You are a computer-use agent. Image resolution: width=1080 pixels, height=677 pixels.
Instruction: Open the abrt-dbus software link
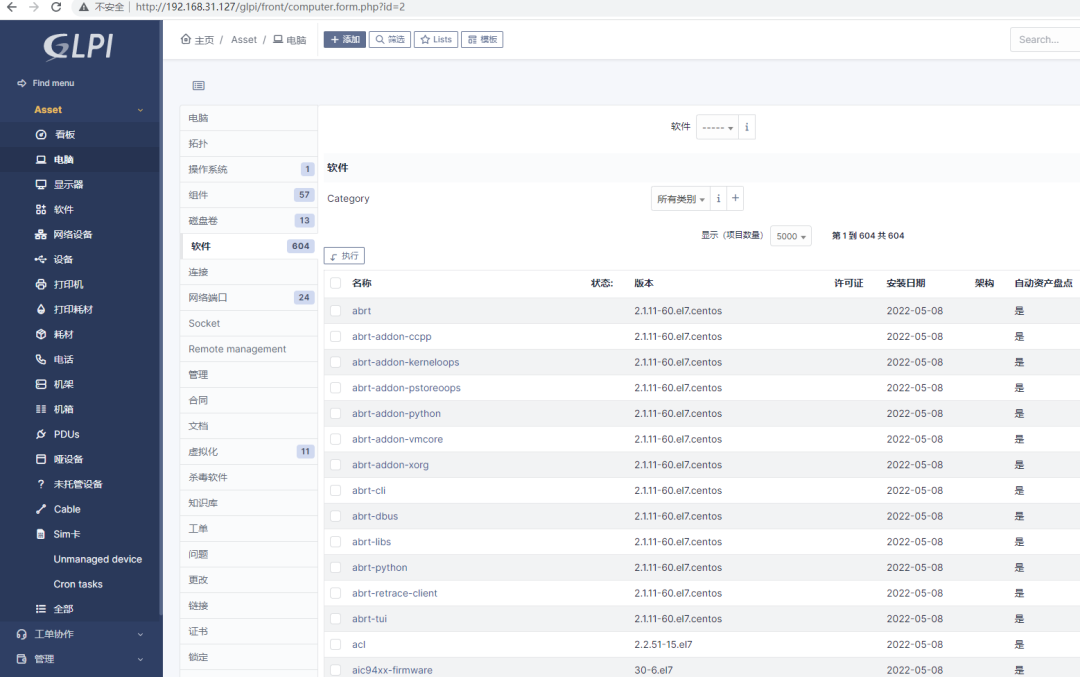(x=375, y=516)
